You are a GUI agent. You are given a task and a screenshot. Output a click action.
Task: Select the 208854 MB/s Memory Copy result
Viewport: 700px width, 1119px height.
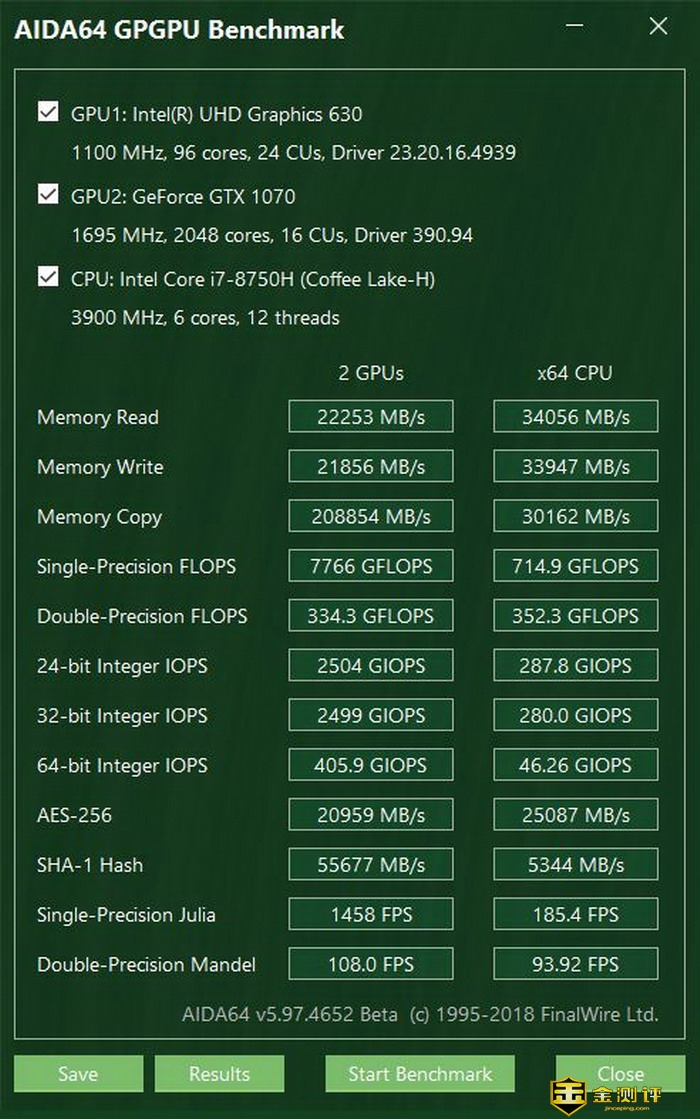tap(370, 517)
